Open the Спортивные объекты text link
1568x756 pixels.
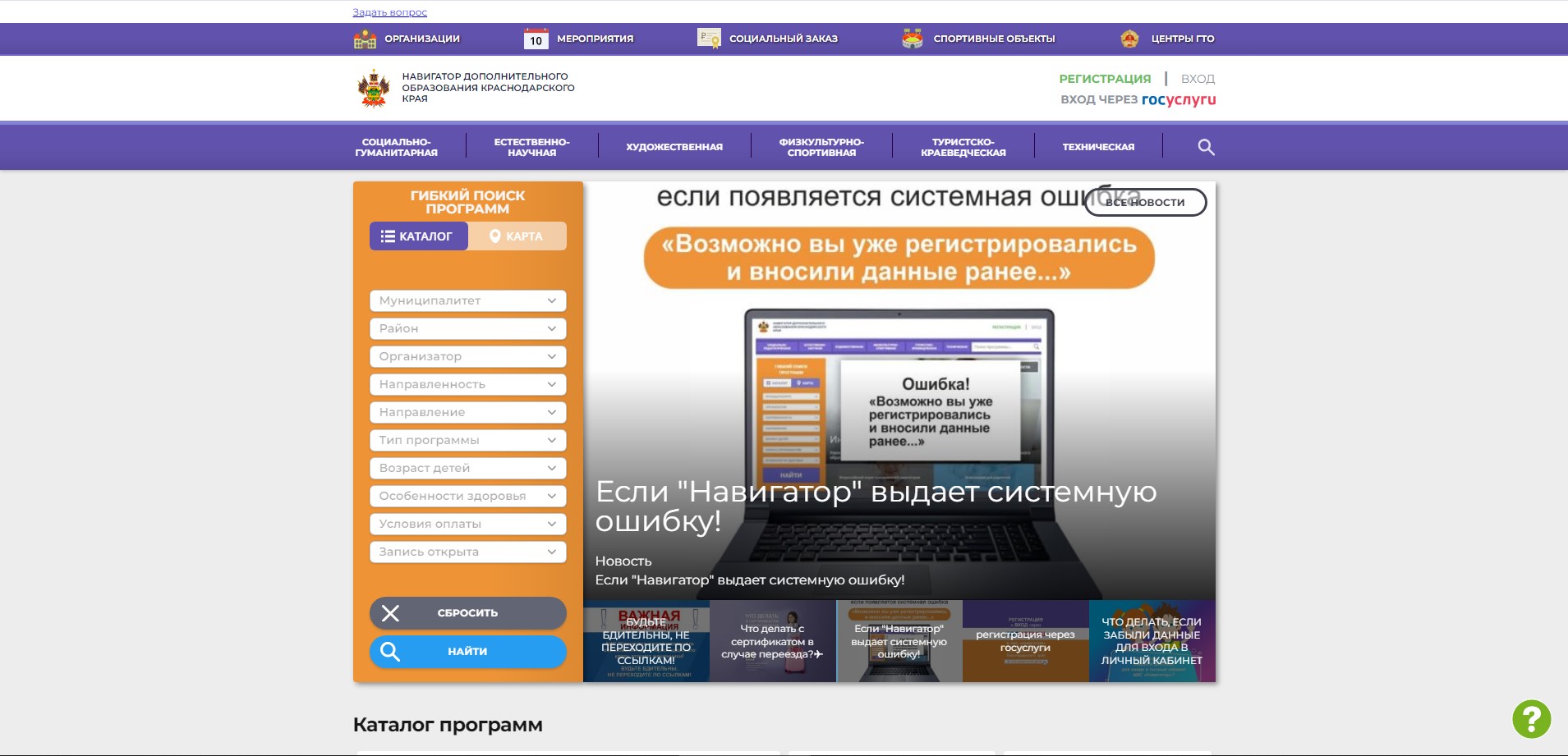pos(994,39)
